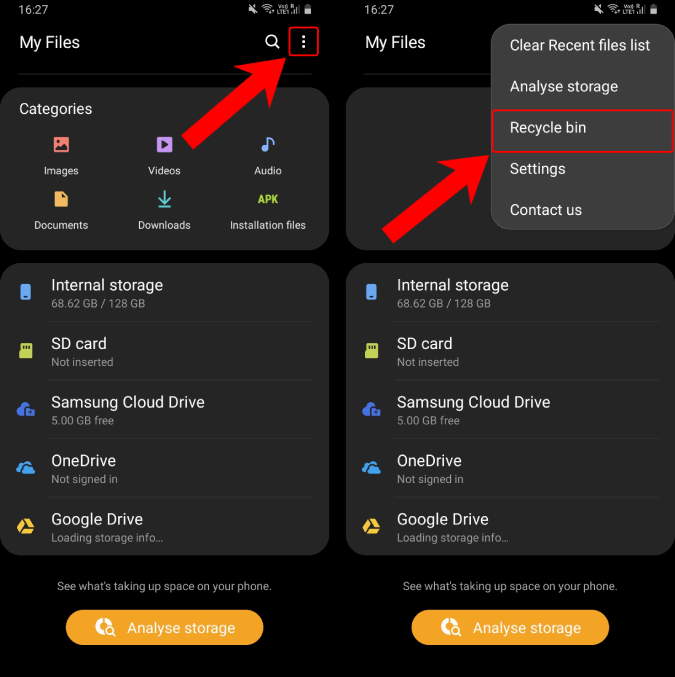Select Contact us menu entry

click(545, 210)
